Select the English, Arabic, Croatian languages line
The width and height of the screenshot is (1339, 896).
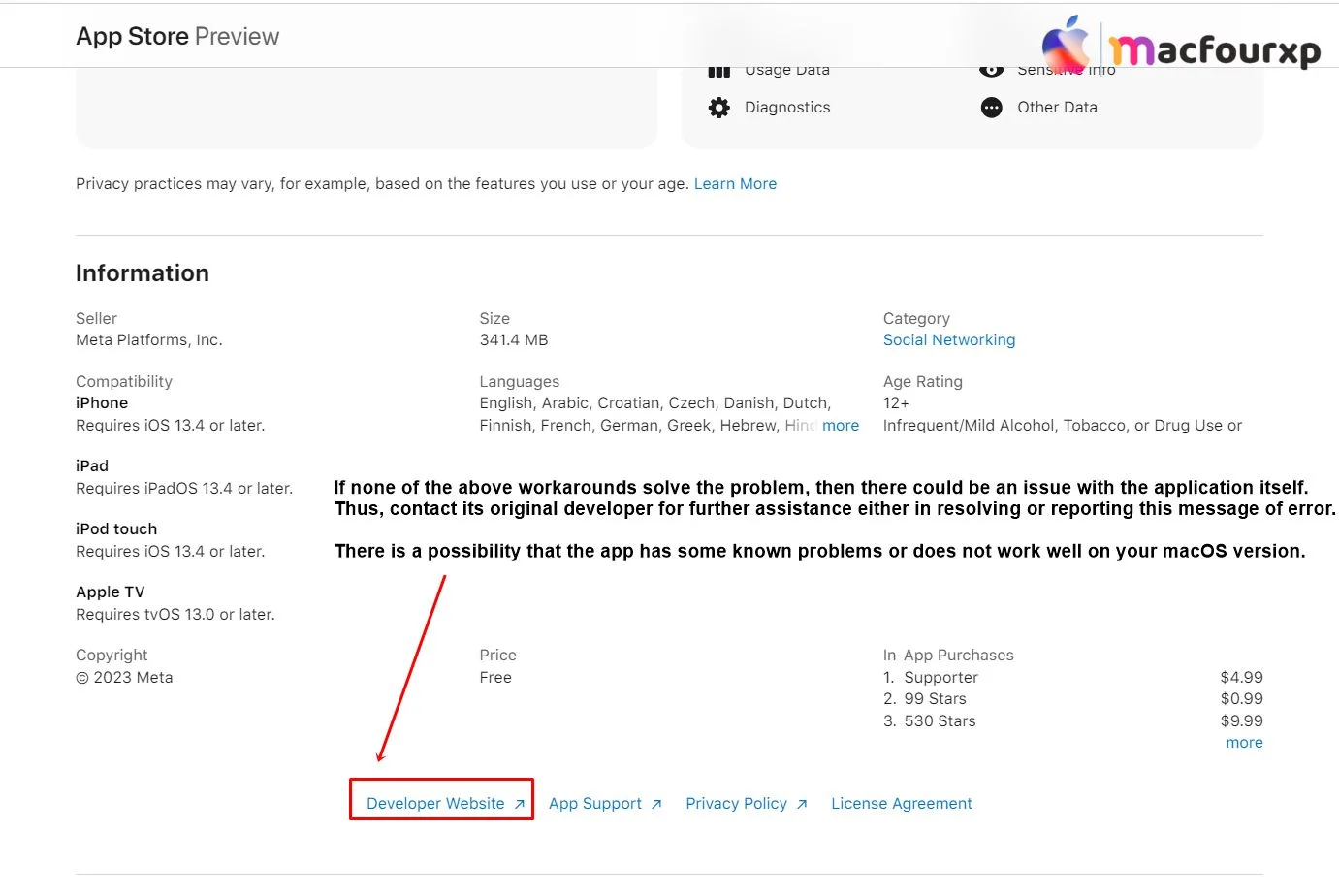(x=655, y=402)
